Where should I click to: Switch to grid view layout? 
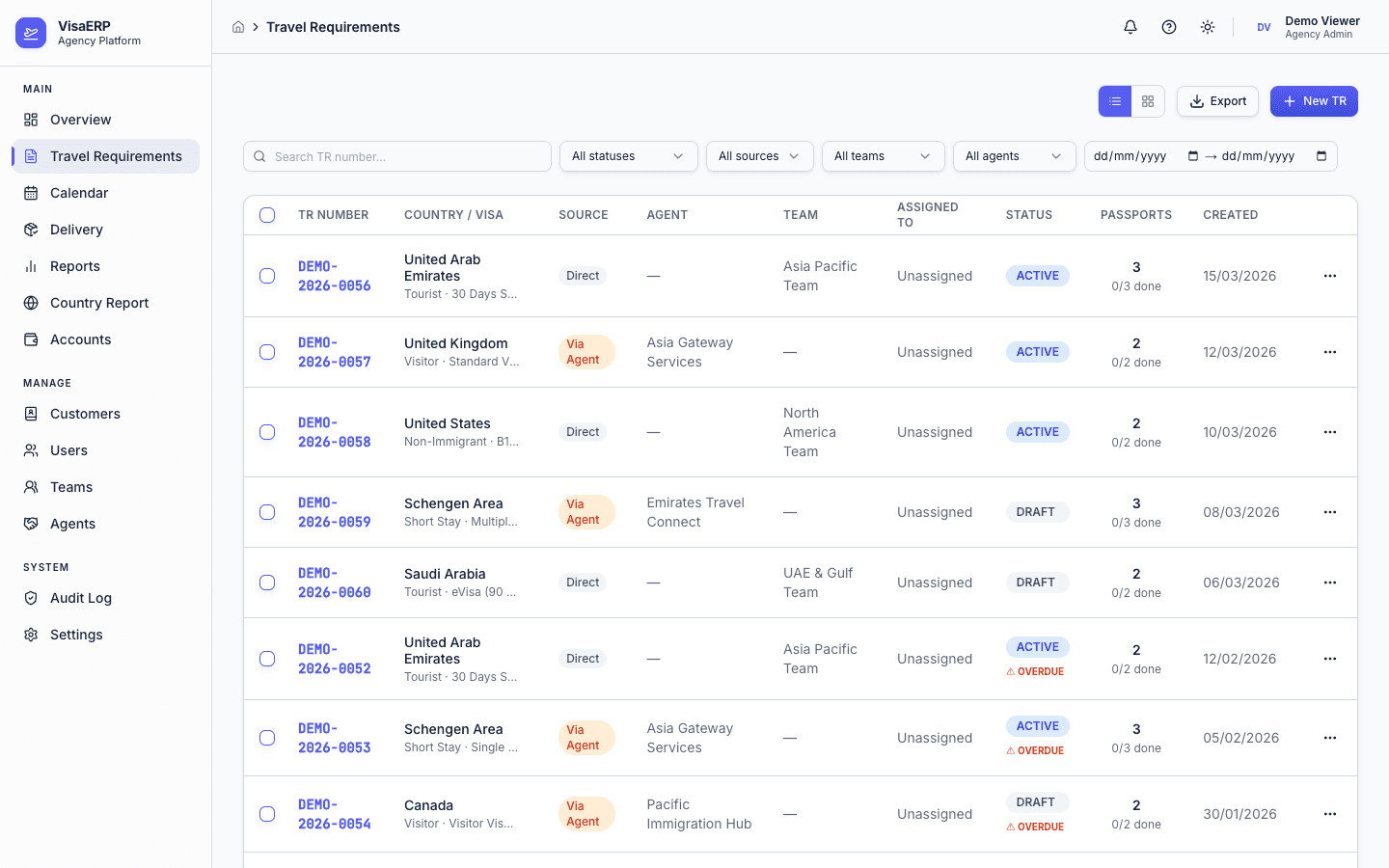[x=1148, y=100]
